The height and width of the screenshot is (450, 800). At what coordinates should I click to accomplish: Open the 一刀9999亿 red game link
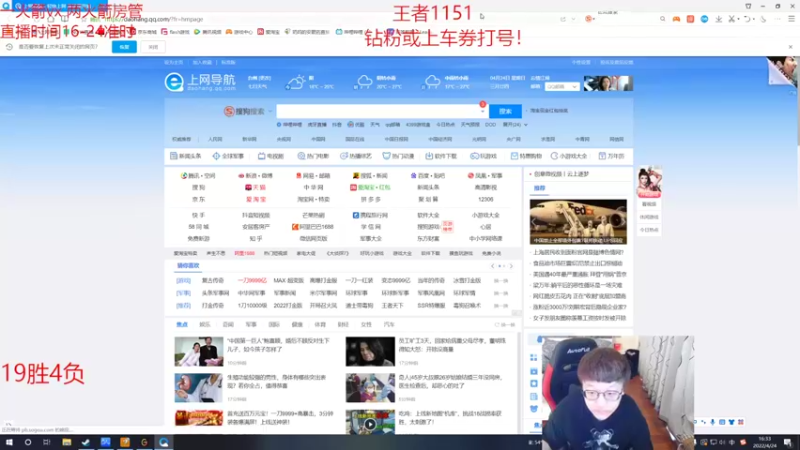252,281
